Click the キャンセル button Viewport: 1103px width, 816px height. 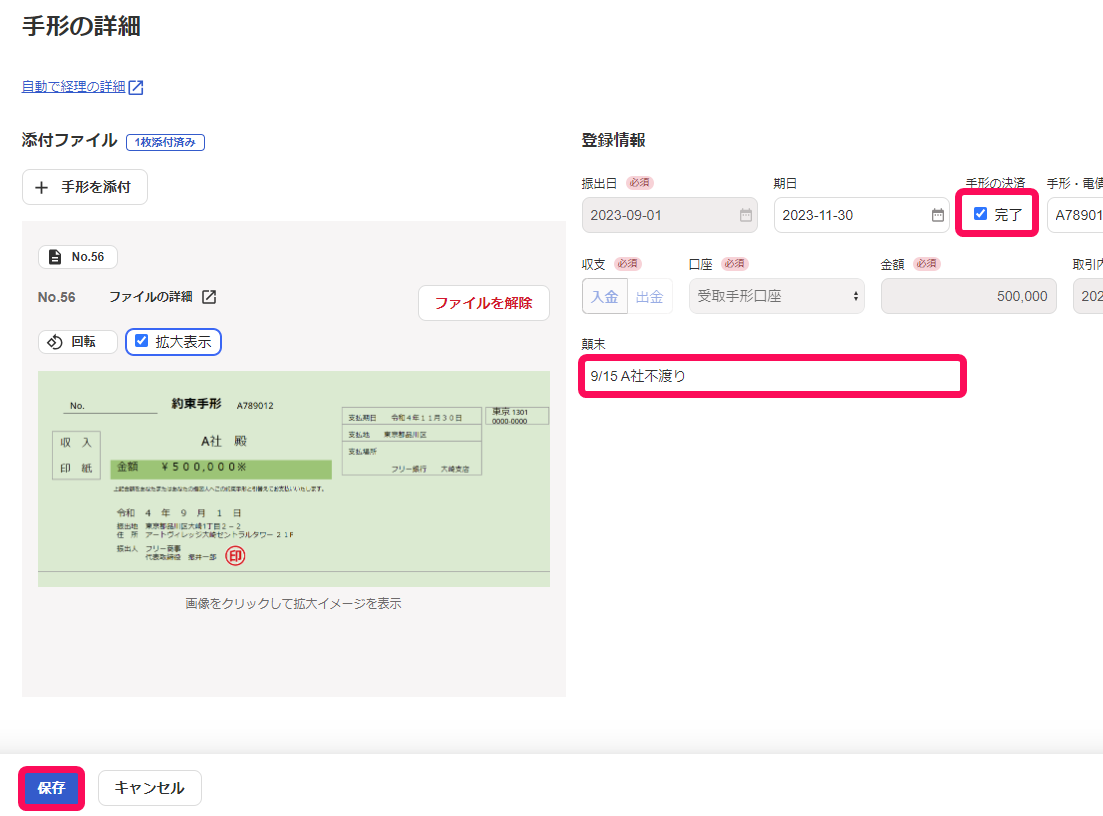[150, 788]
